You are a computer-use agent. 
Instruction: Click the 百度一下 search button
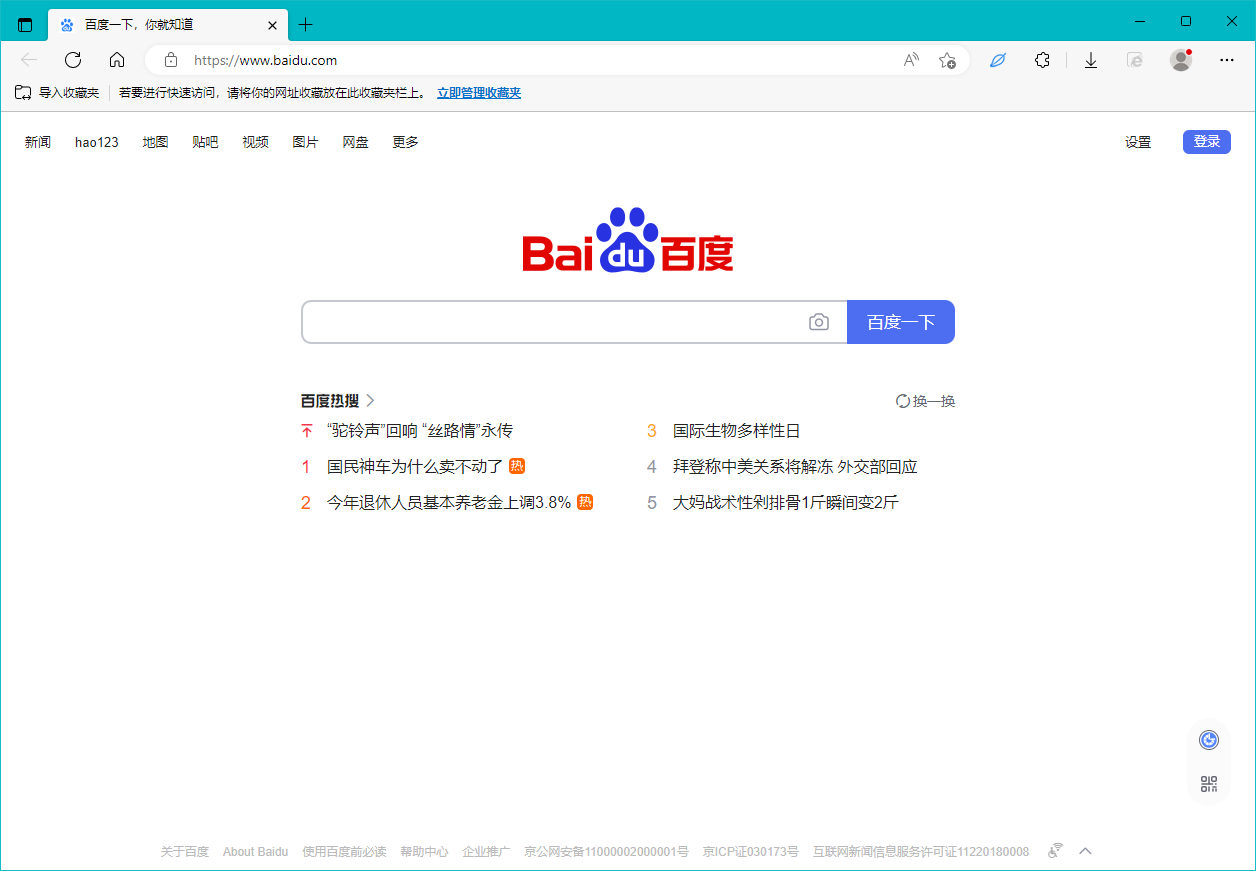901,322
